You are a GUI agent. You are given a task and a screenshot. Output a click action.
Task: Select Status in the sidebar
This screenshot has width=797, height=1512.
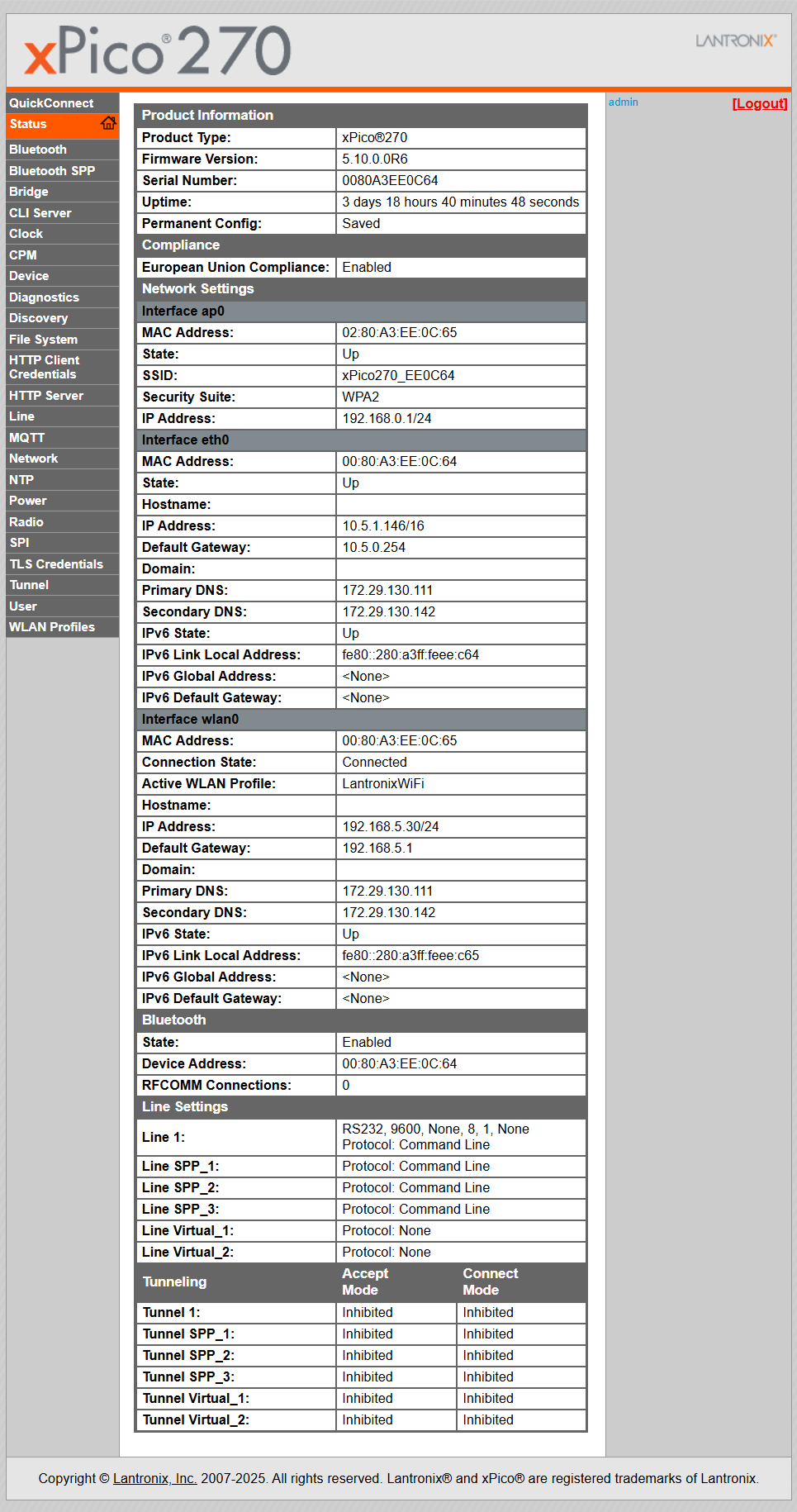63,125
